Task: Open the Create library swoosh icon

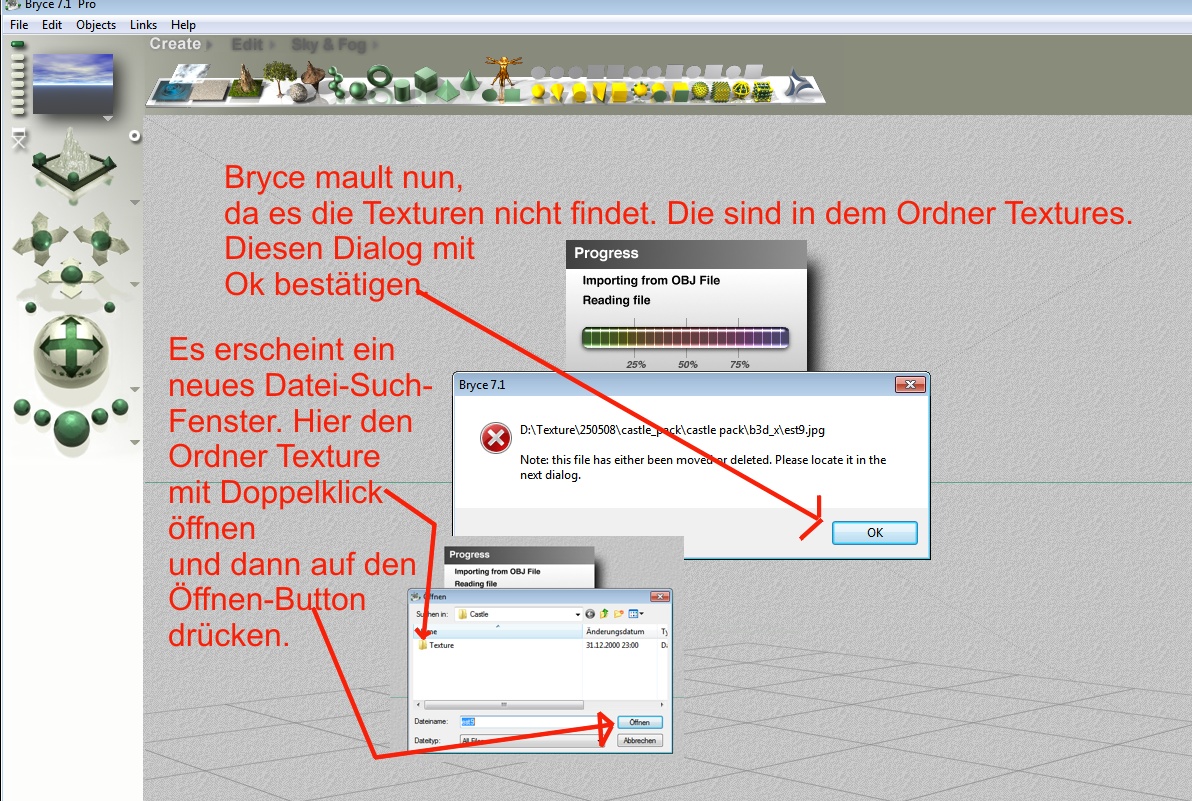Action: pyautogui.click(x=799, y=84)
